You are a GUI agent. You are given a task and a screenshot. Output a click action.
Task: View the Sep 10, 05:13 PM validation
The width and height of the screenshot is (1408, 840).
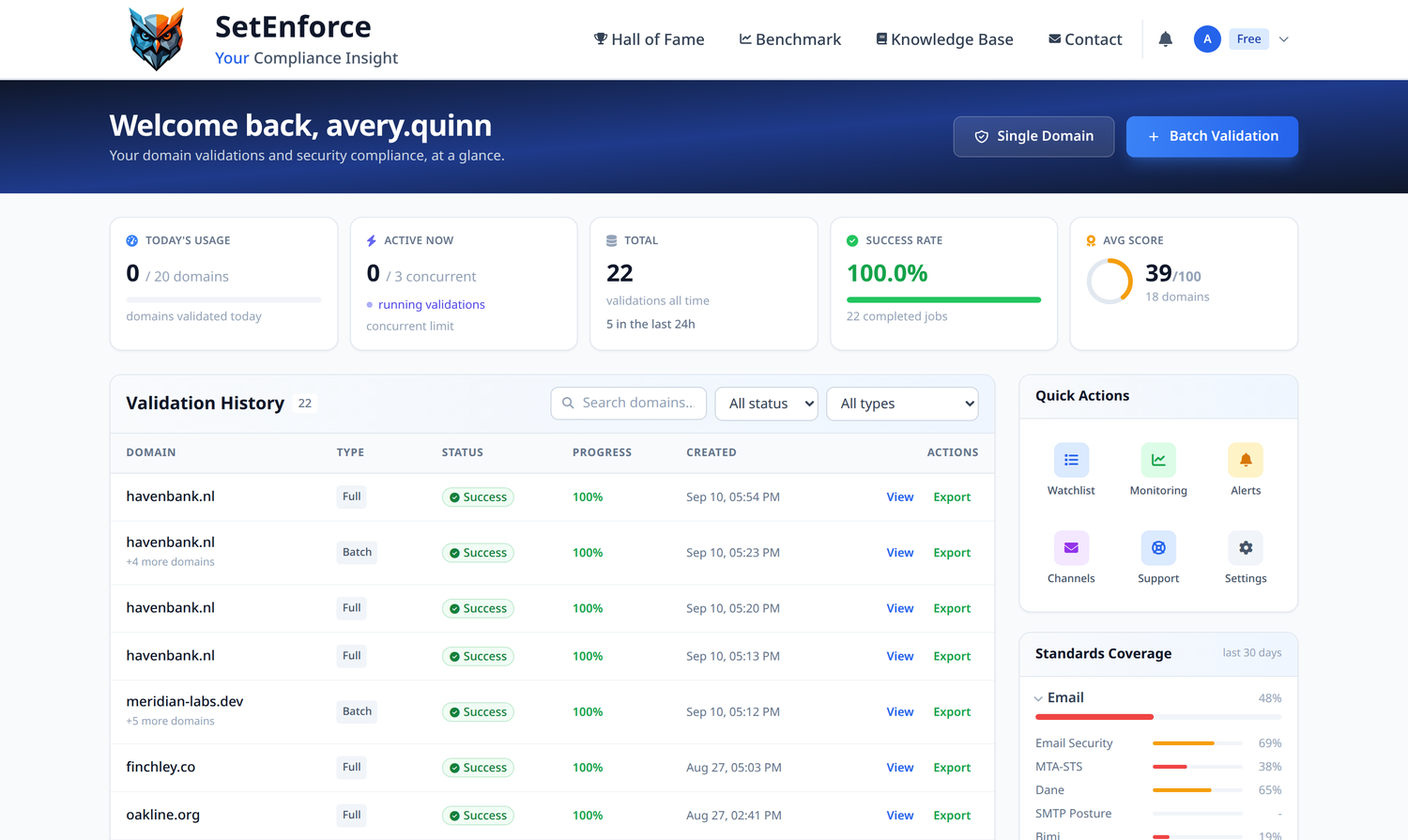[900, 656]
